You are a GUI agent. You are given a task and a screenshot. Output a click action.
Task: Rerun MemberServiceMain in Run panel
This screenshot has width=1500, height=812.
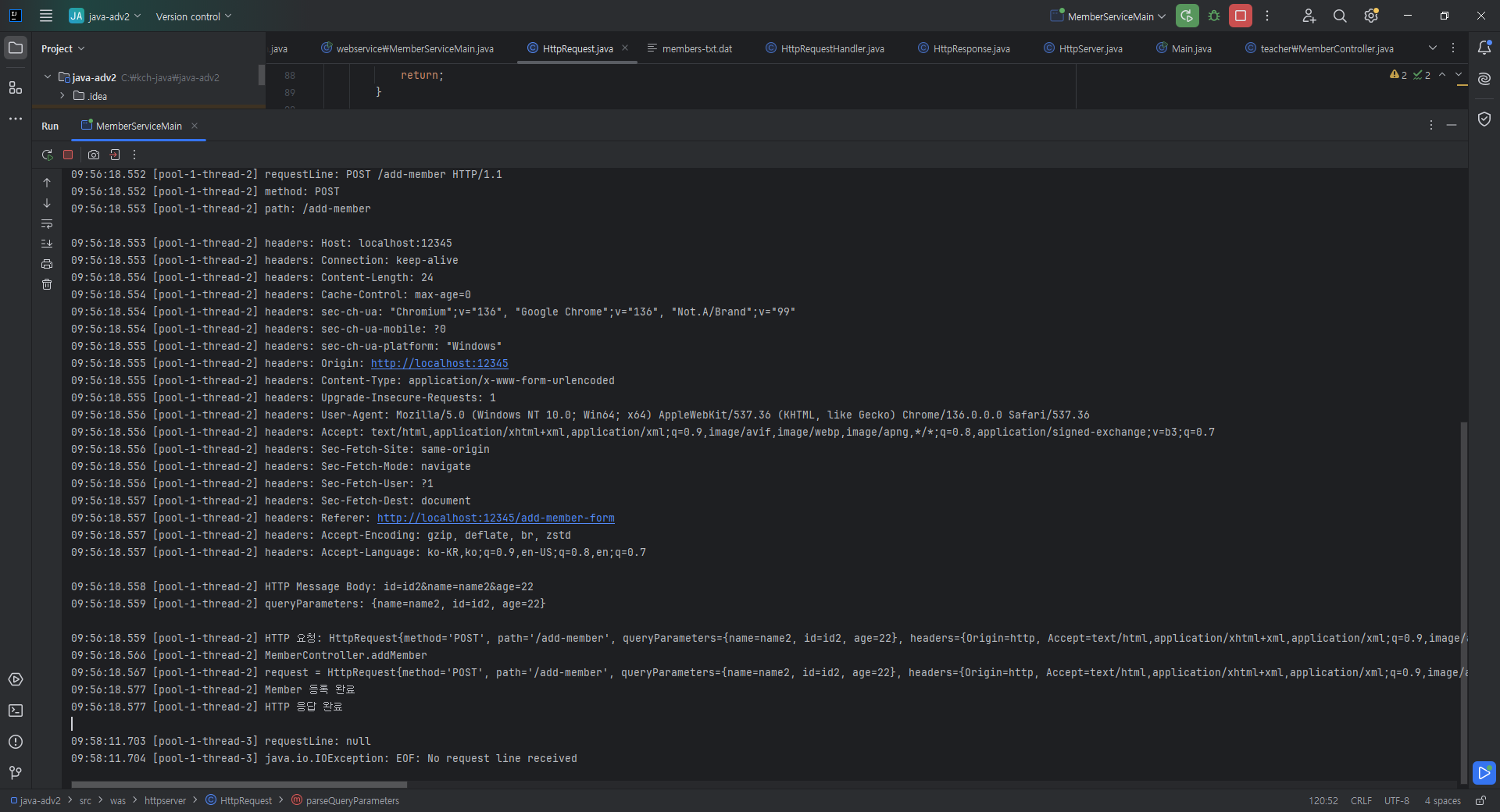(47, 155)
